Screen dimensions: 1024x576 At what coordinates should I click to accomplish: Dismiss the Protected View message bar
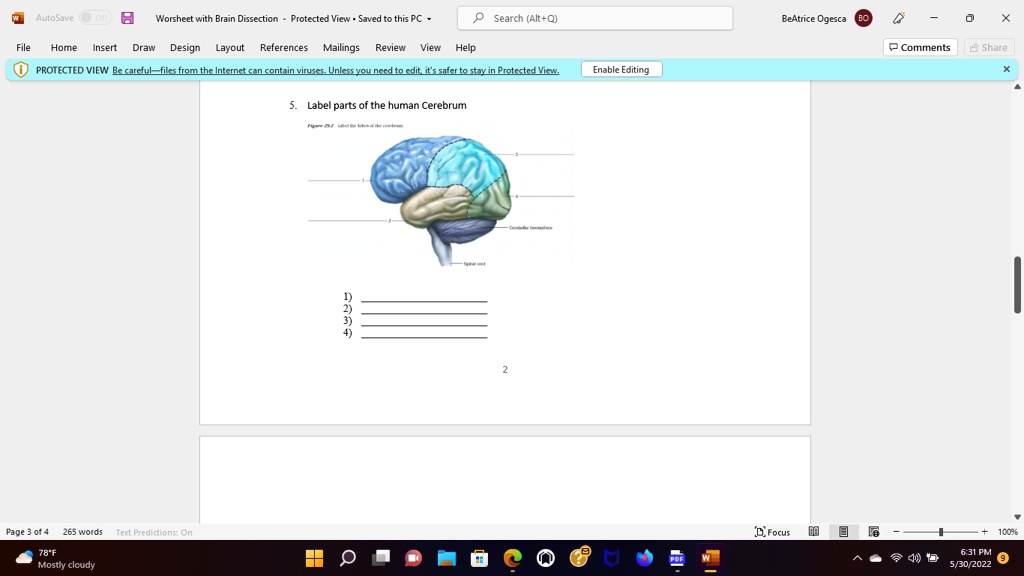pyautogui.click(x=1006, y=69)
